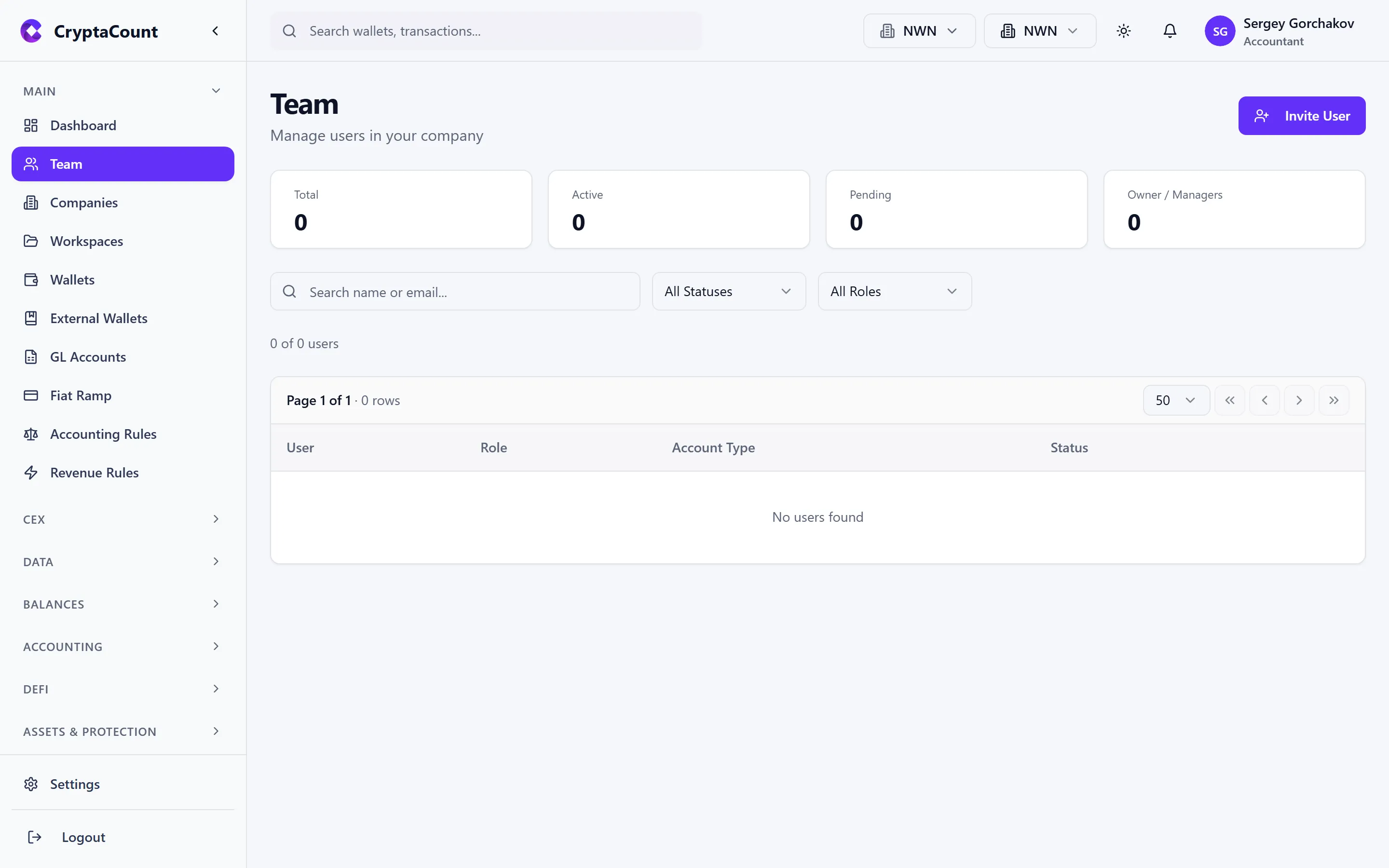
Task: Change page size using the 50 selector
Action: [1175, 400]
